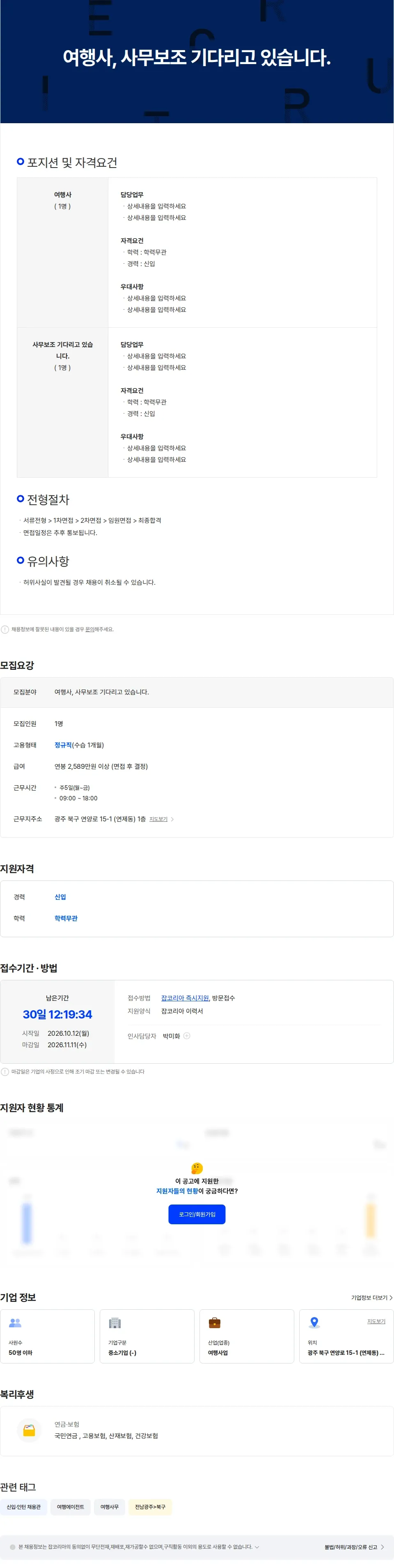
Task: Click 서류전형 > 1차면접 process line
Action: 92,520
